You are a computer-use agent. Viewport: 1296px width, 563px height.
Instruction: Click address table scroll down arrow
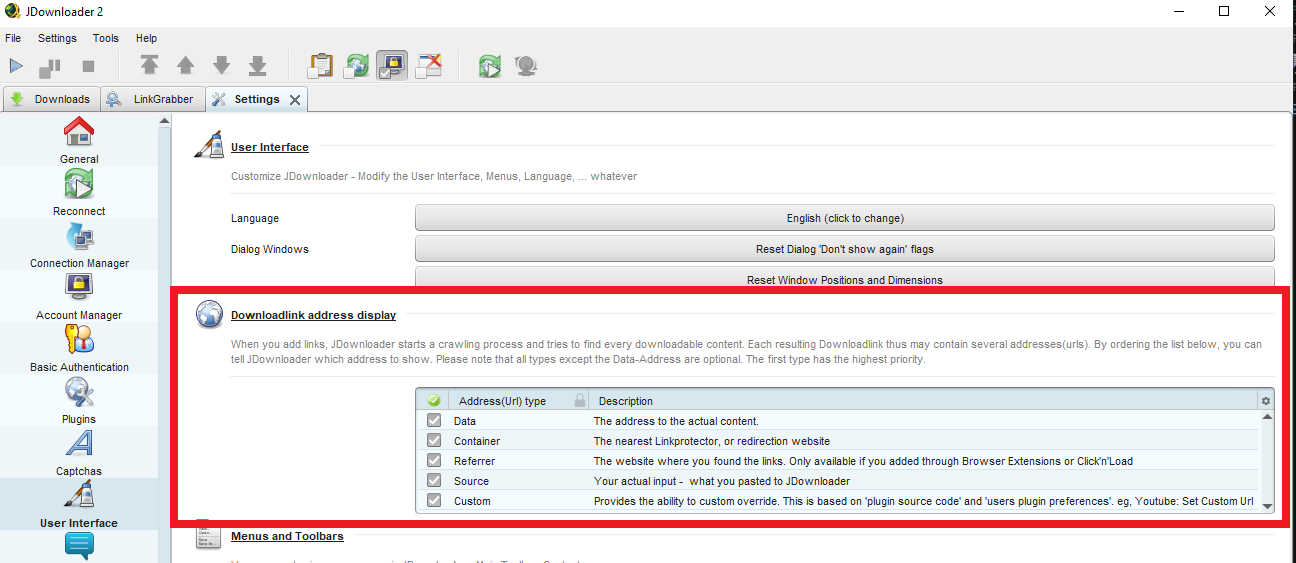click(x=1268, y=506)
